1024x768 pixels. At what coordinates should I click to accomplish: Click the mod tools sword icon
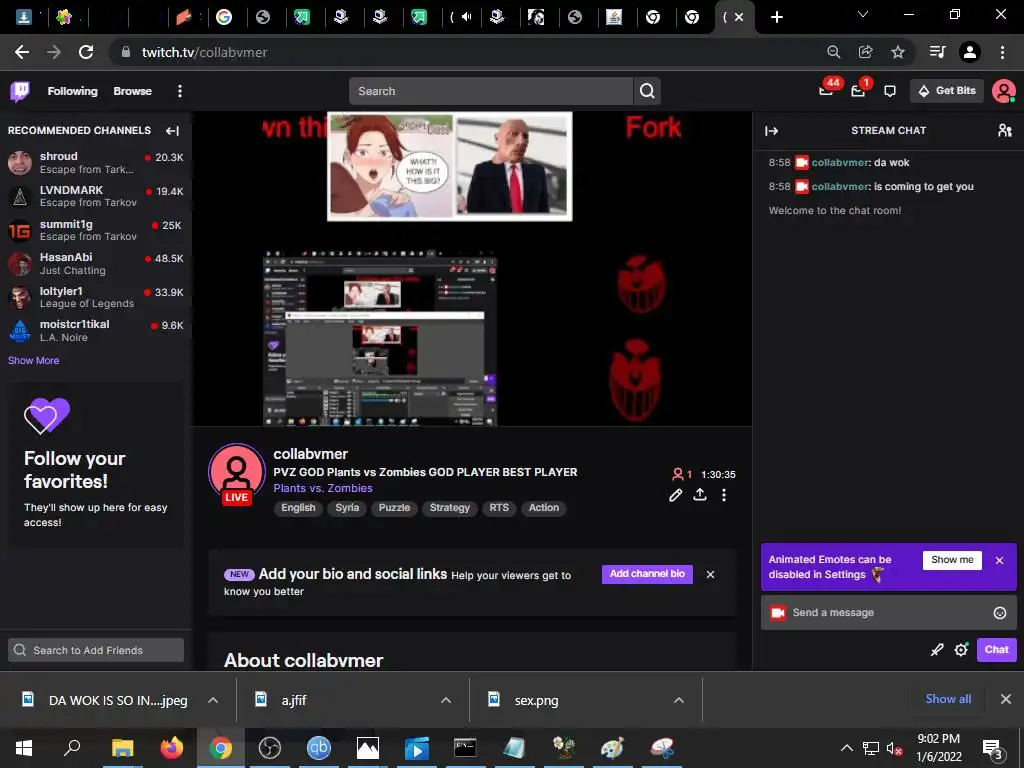pyautogui.click(x=937, y=650)
